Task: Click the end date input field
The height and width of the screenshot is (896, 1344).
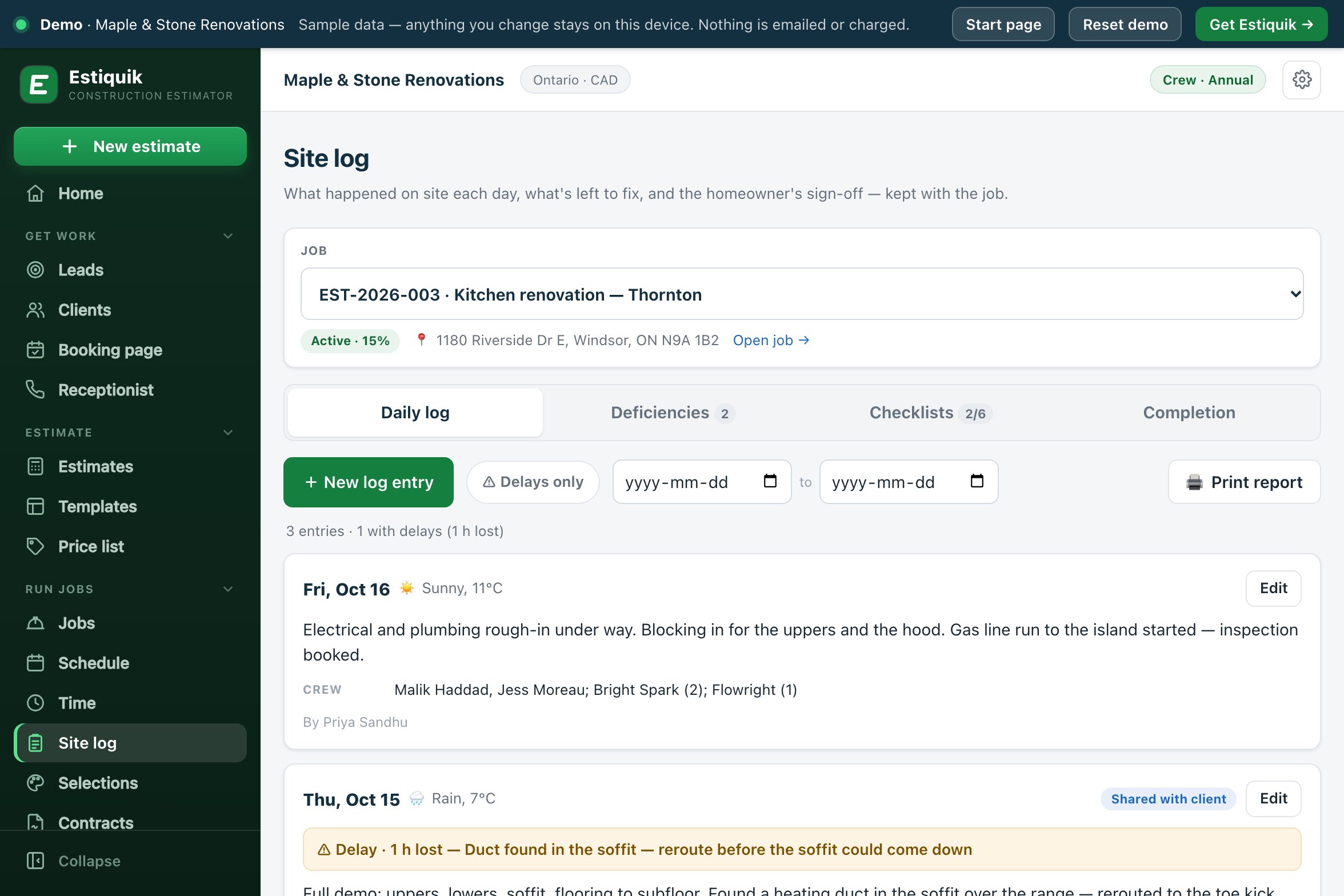Action: 909,482
